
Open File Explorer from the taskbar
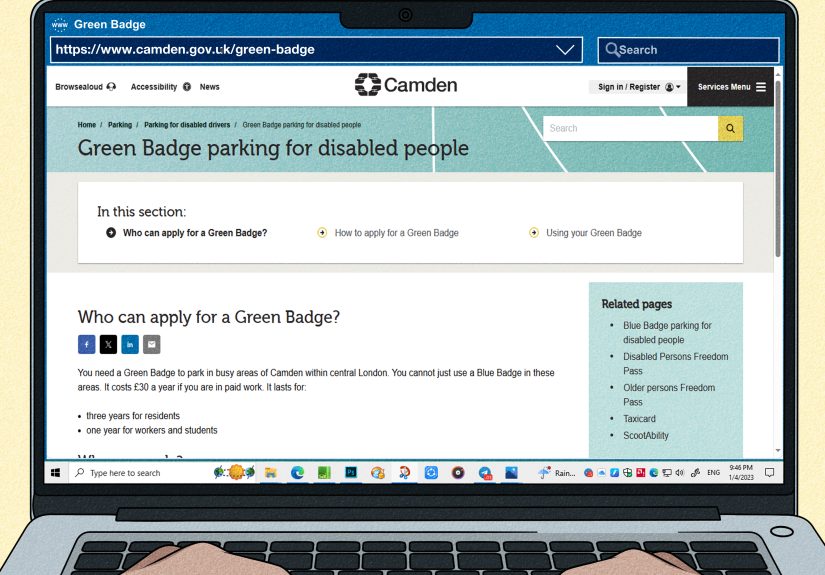pyautogui.click(x=270, y=473)
